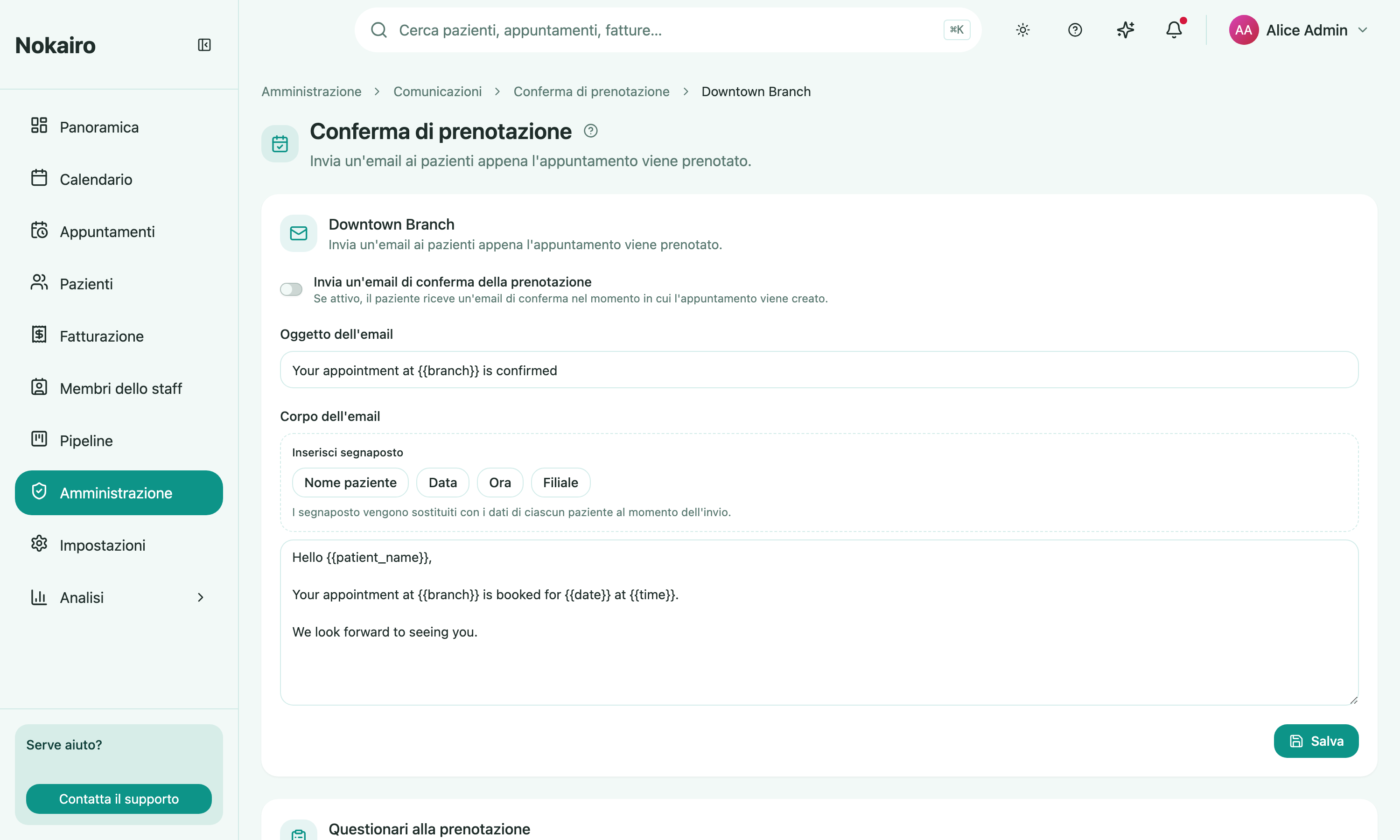Click the Pazienti people icon
This screenshot has width=1400, height=840.
[39, 282]
